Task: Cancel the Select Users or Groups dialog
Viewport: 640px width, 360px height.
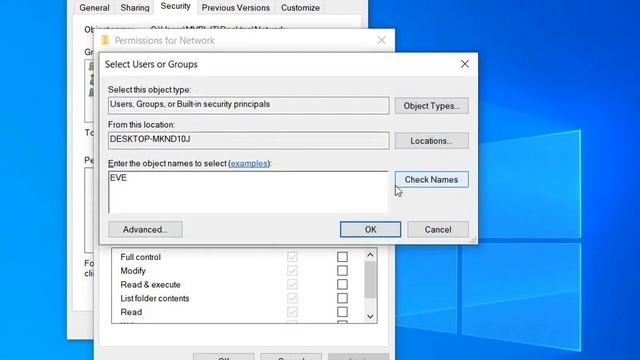Action: (x=438, y=229)
